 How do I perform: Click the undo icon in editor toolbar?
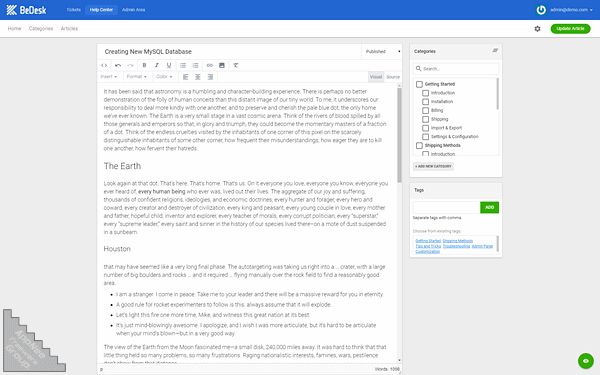pos(118,65)
